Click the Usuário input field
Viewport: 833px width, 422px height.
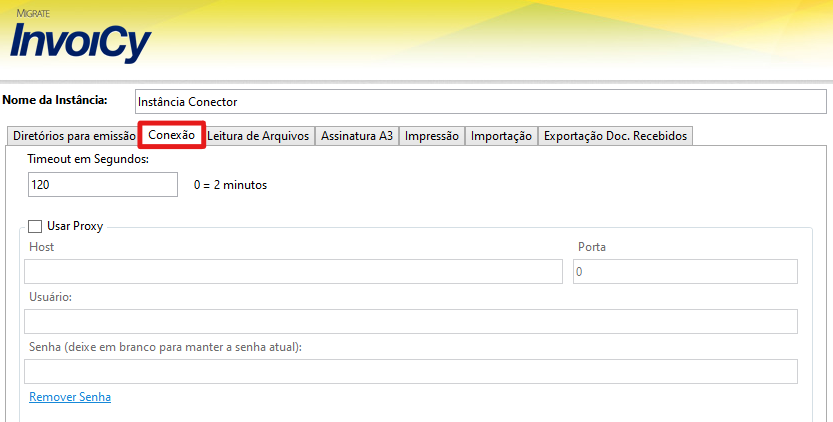(x=410, y=321)
